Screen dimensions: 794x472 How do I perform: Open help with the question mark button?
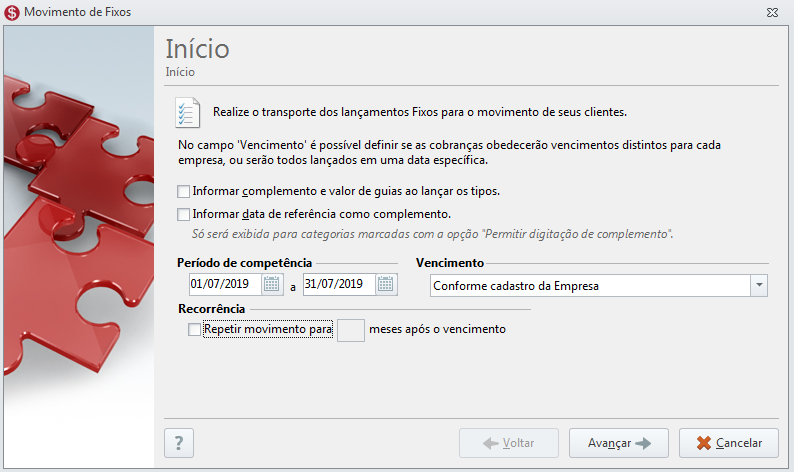click(179, 443)
